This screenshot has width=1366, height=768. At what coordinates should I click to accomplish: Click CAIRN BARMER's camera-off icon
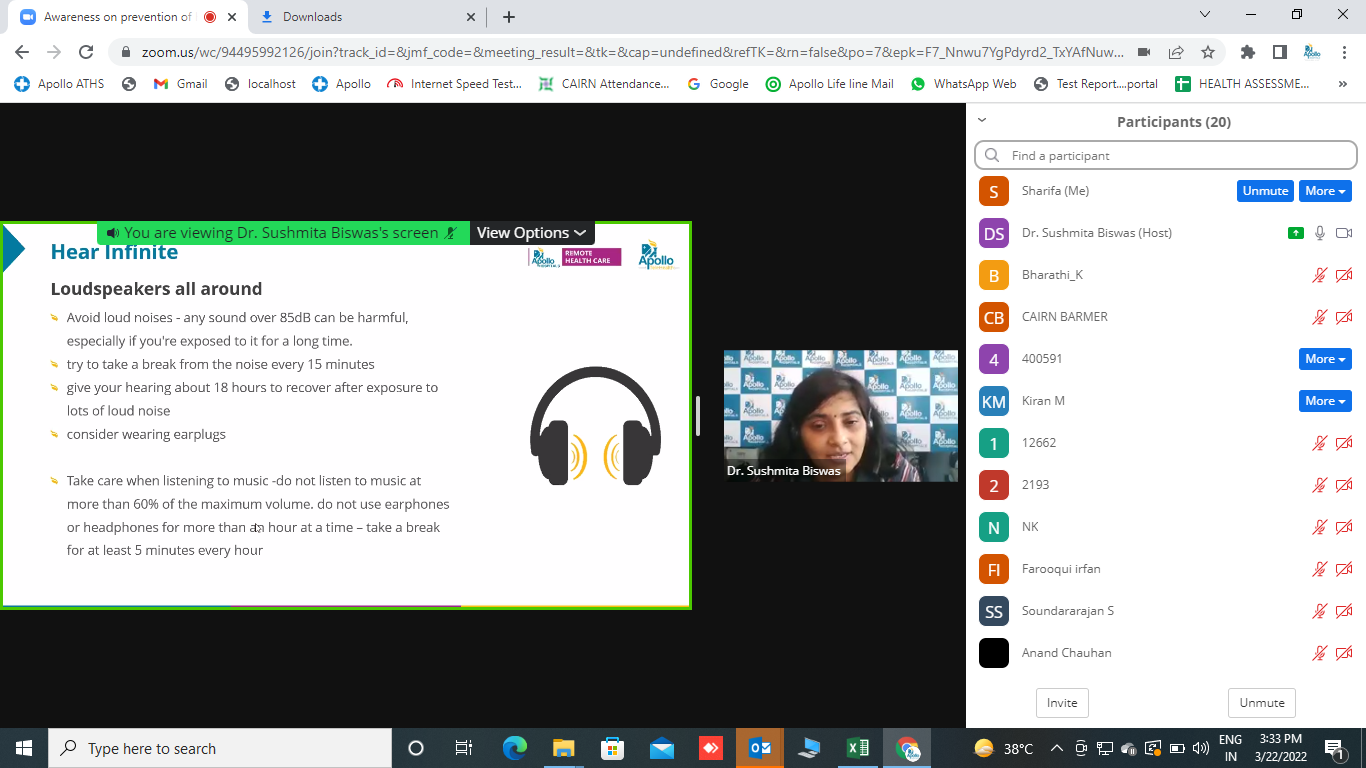[1344, 317]
